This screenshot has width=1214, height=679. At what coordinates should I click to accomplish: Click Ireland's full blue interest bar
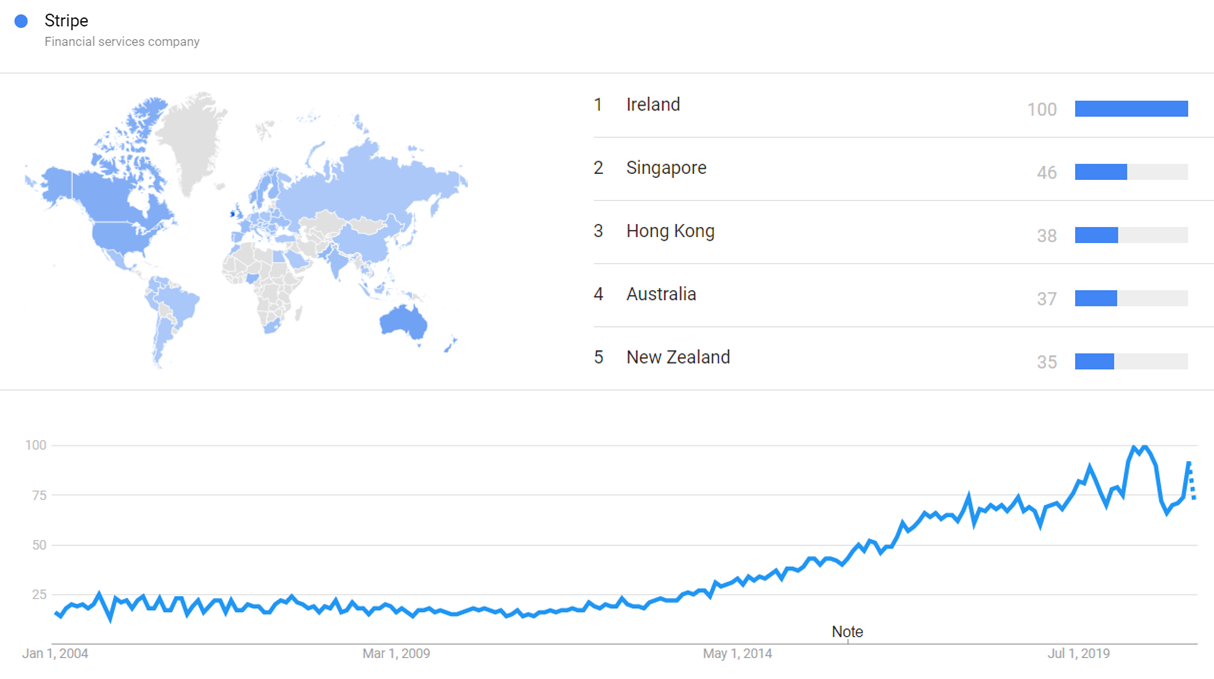pos(1131,109)
